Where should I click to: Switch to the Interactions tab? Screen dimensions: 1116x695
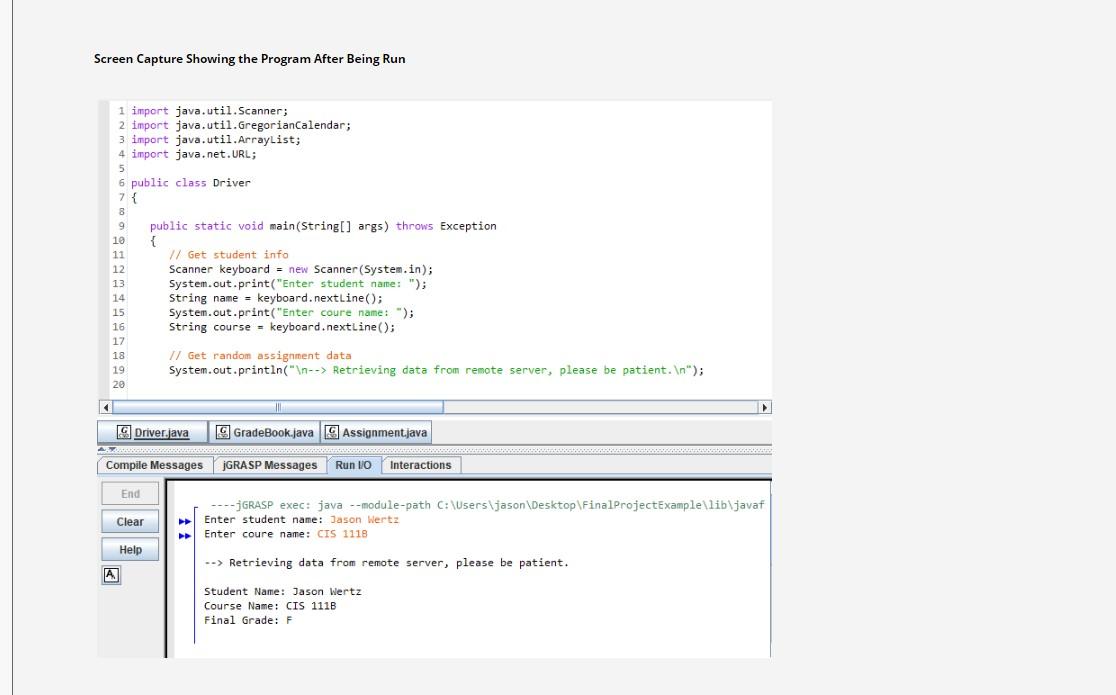(x=421, y=464)
